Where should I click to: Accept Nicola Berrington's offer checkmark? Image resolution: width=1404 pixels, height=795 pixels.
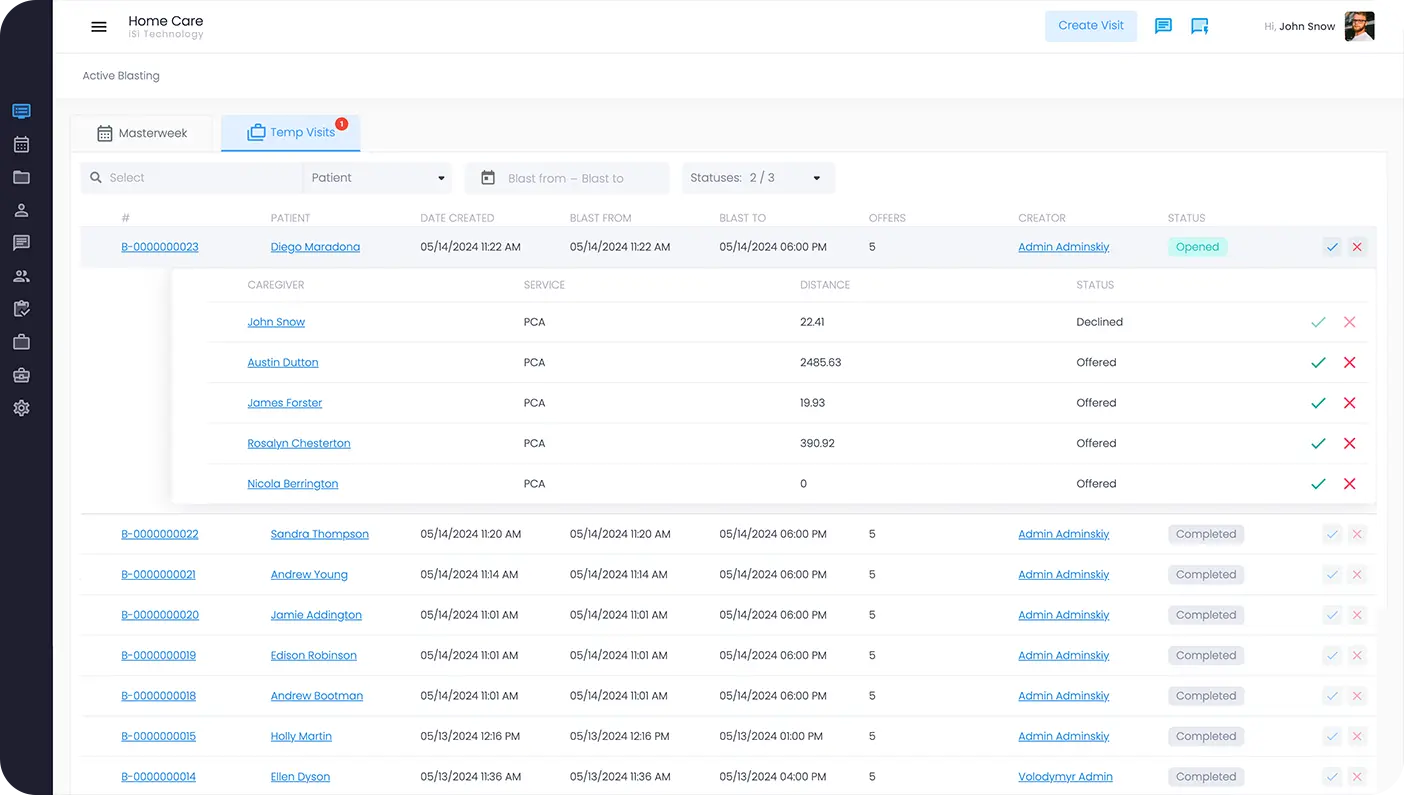pos(1318,484)
